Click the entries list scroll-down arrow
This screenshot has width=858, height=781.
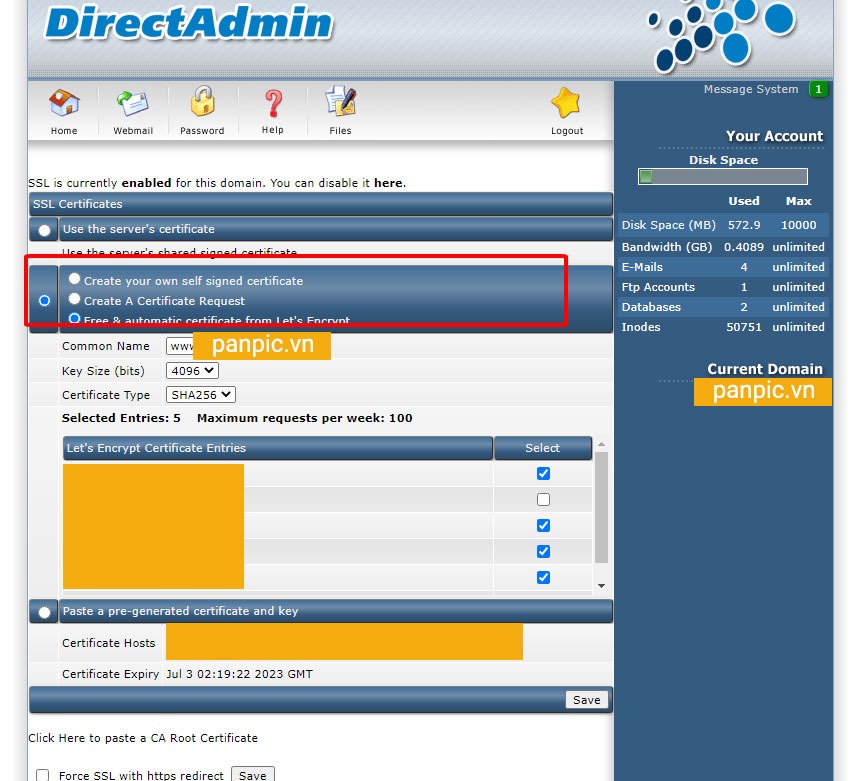601,586
